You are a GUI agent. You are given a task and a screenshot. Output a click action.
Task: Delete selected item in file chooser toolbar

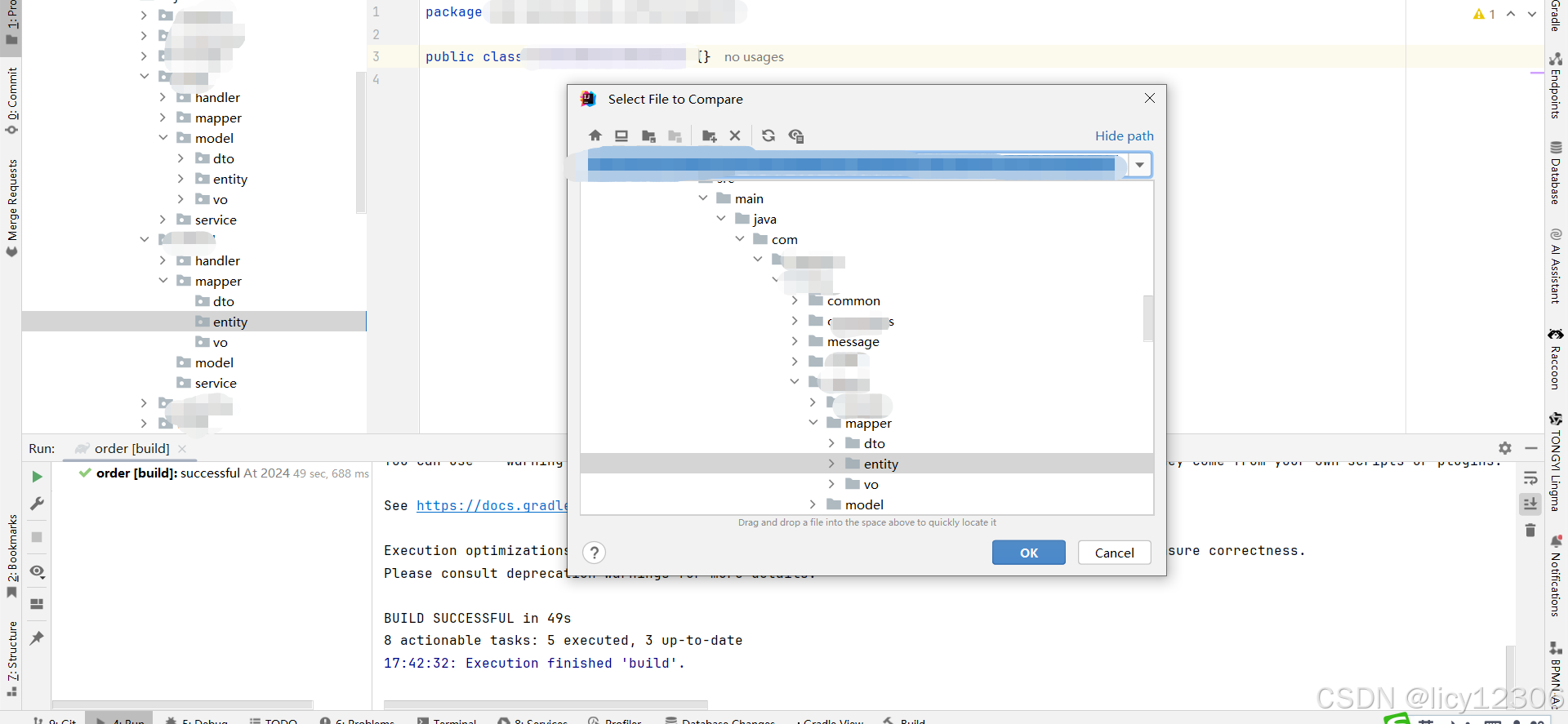[735, 135]
